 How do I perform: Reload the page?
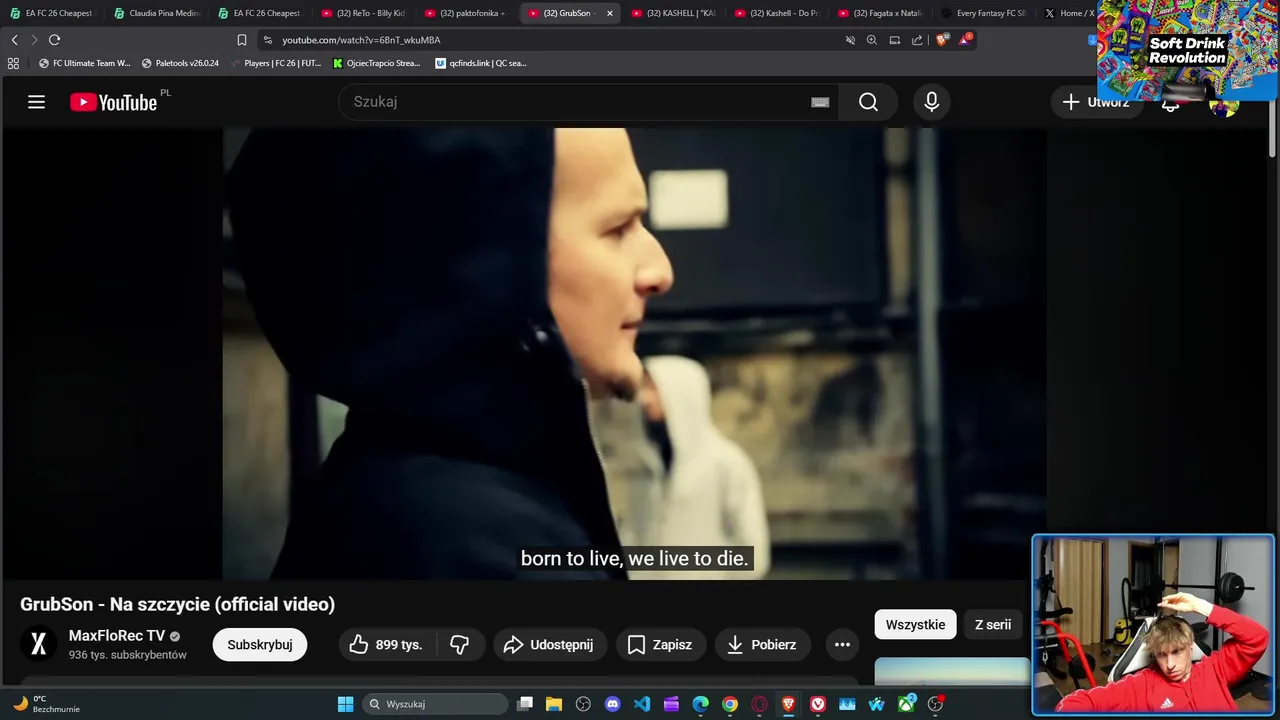tap(54, 40)
